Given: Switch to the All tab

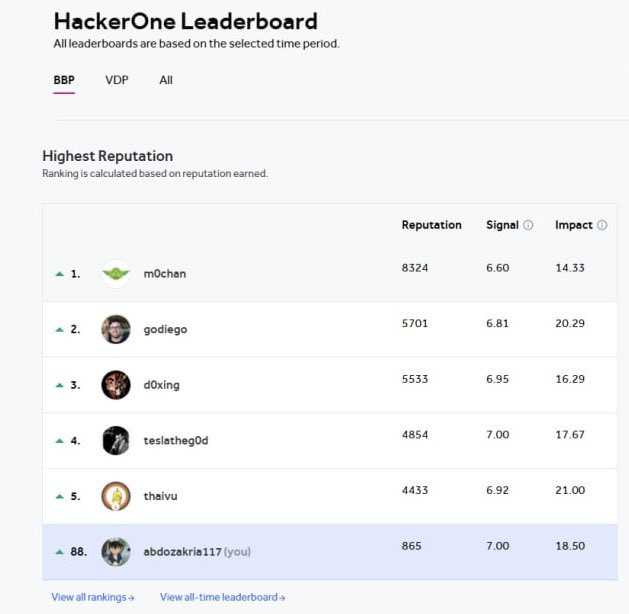Looking at the screenshot, I should (x=166, y=80).
